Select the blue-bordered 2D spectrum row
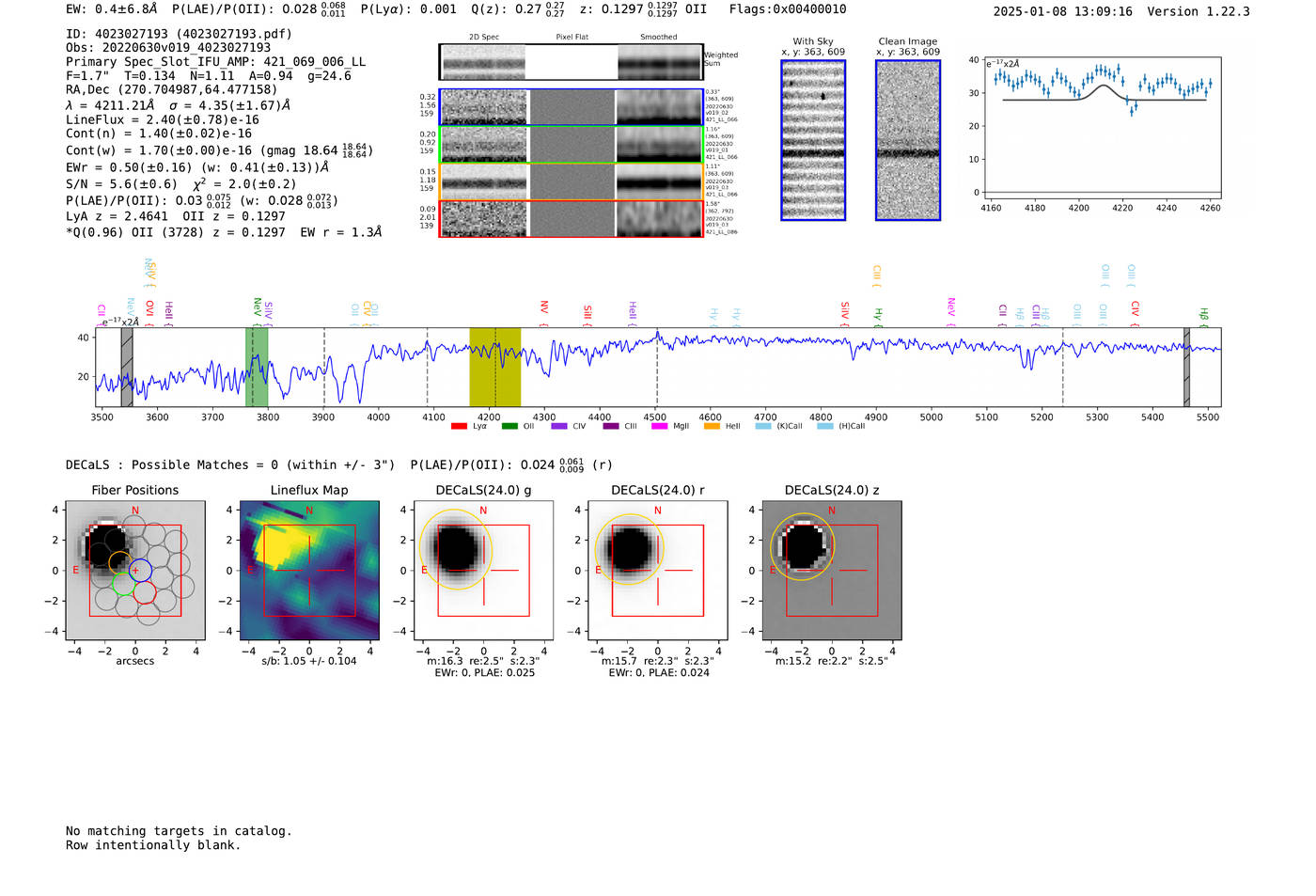The height and width of the screenshot is (896, 1316). pos(572,107)
